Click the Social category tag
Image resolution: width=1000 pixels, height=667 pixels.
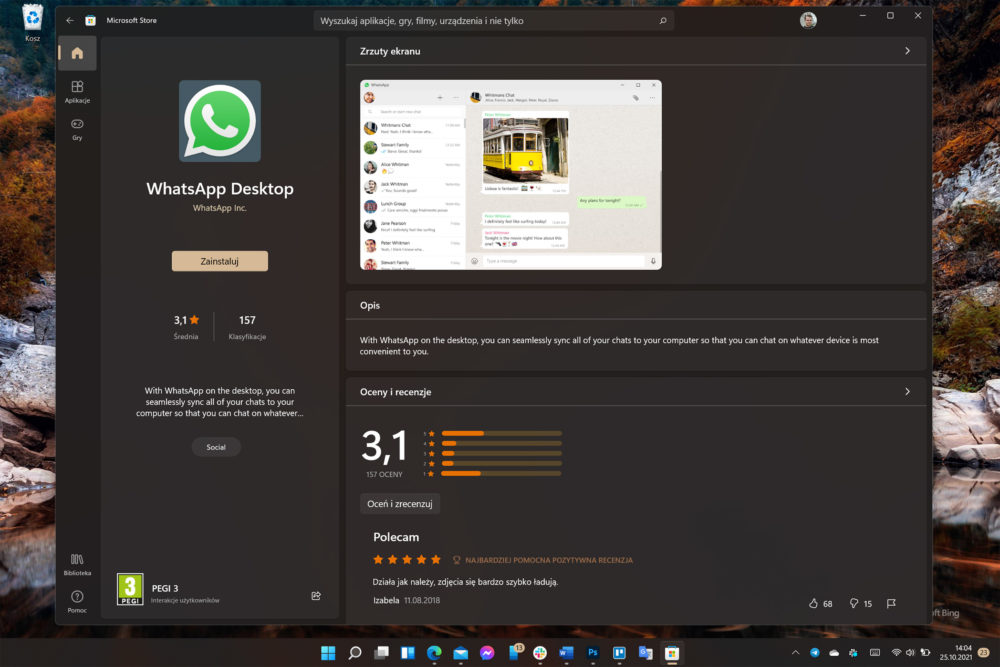click(x=216, y=447)
